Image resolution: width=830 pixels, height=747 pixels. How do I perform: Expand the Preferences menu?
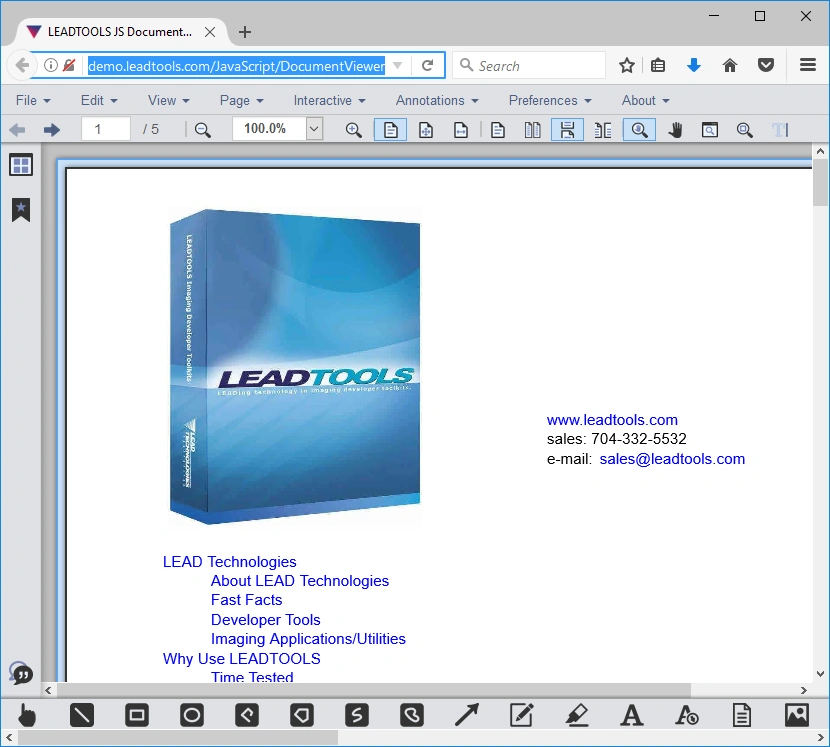[551, 101]
